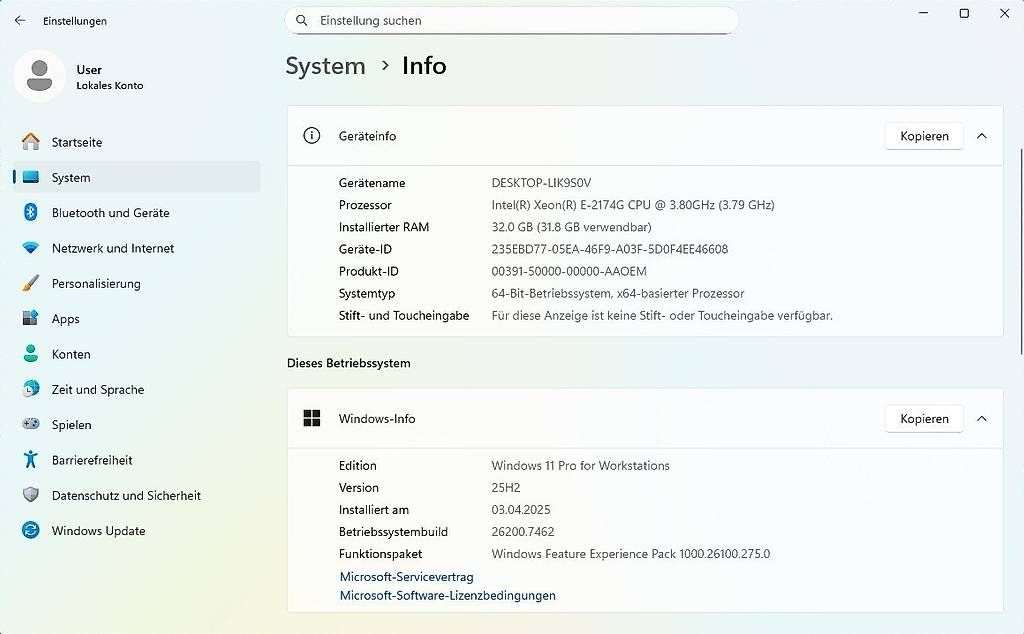The image size is (1024, 634).
Task: Select Netzwerk und Internet in sidebar
Action: point(113,248)
